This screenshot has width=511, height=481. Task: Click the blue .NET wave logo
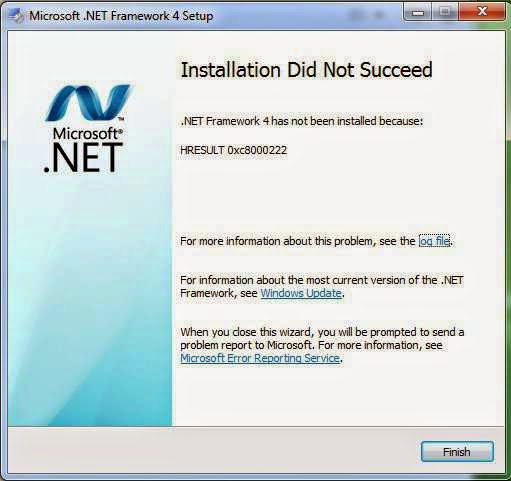click(x=88, y=102)
